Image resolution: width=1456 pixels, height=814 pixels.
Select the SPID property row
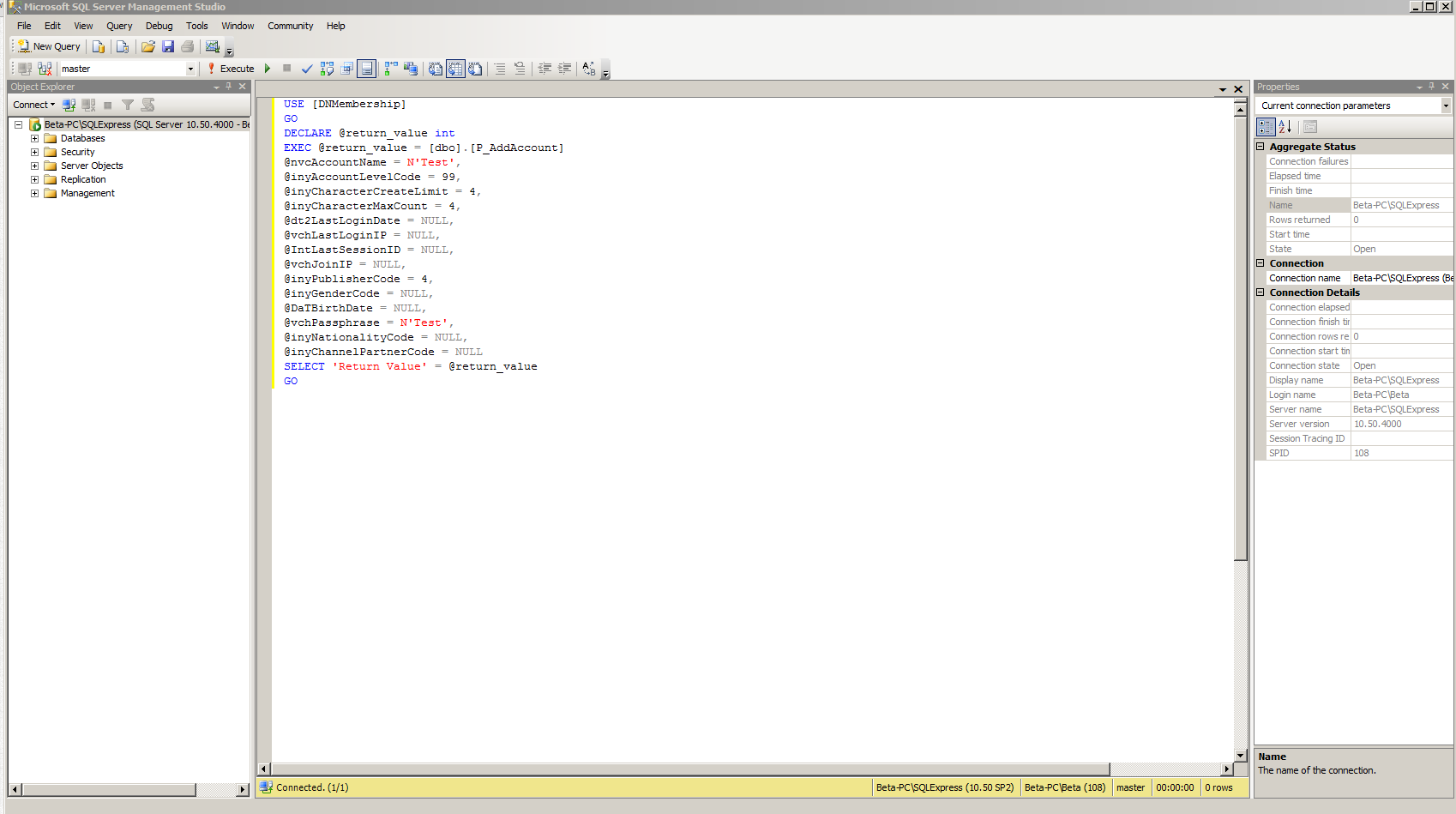pos(1359,453)
